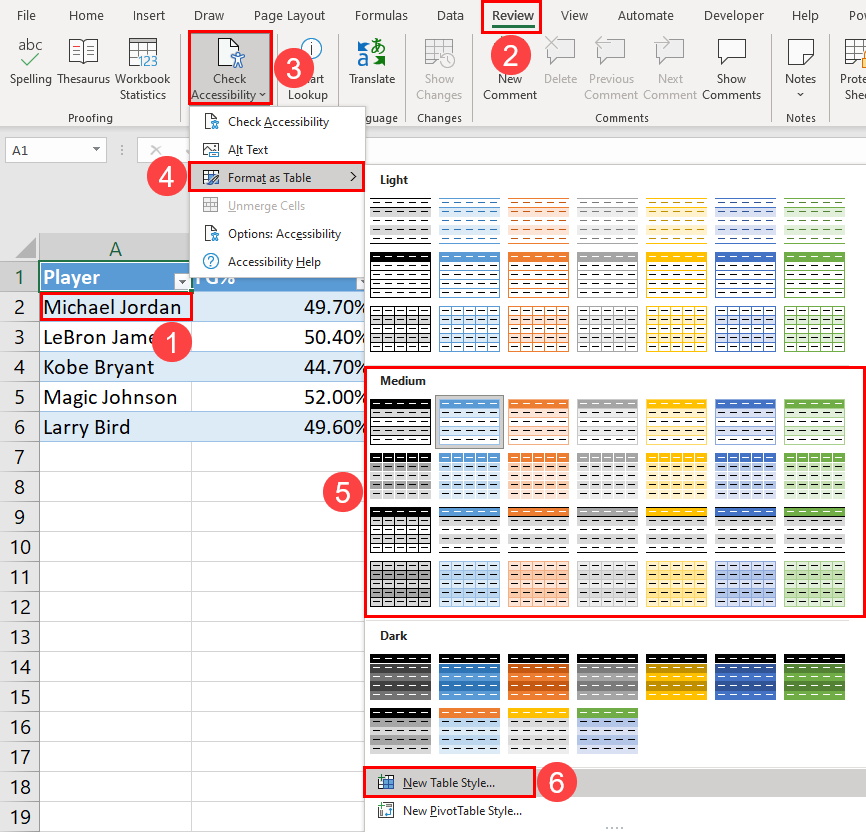The height and width of the screenshot is (832, 866).
Task: Click New Table Style...
Action: [x=448, y=782]
